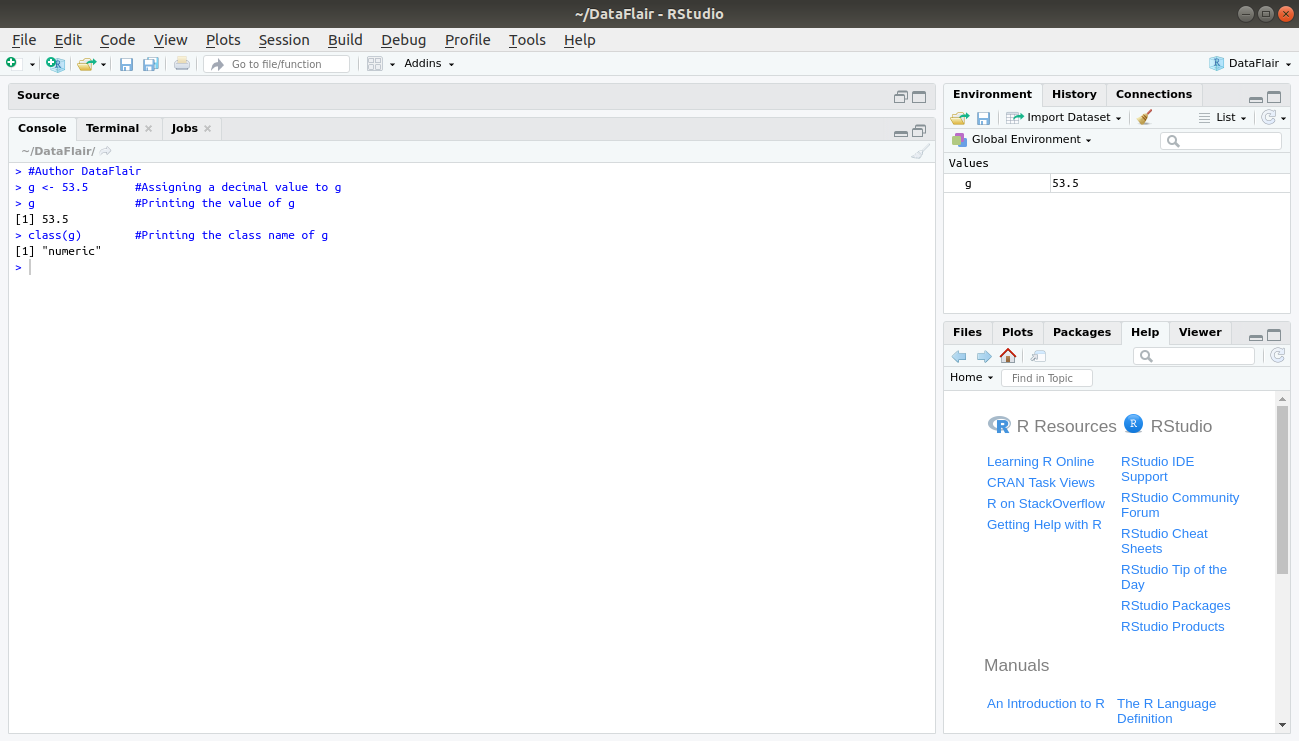This screenshot has width=1299, height=741.
Task: Click the Create a project icon
Action: [55, 63]
